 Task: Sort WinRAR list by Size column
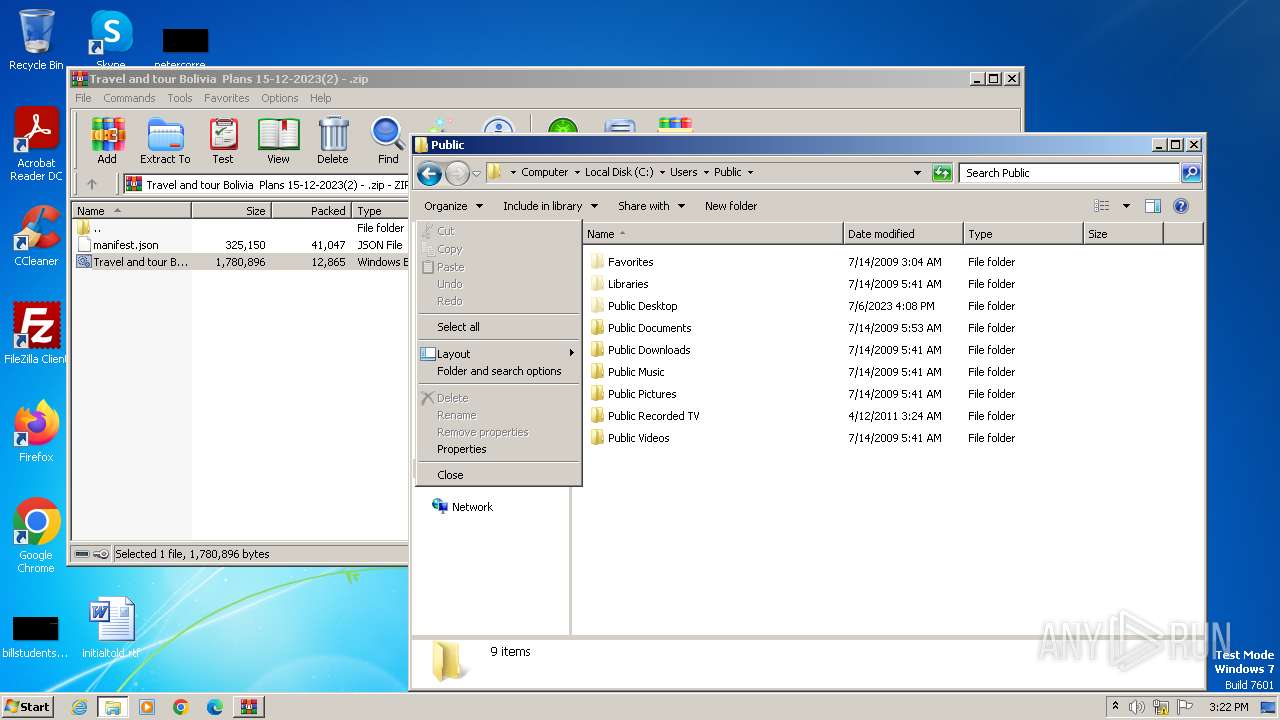click(231, 211)
